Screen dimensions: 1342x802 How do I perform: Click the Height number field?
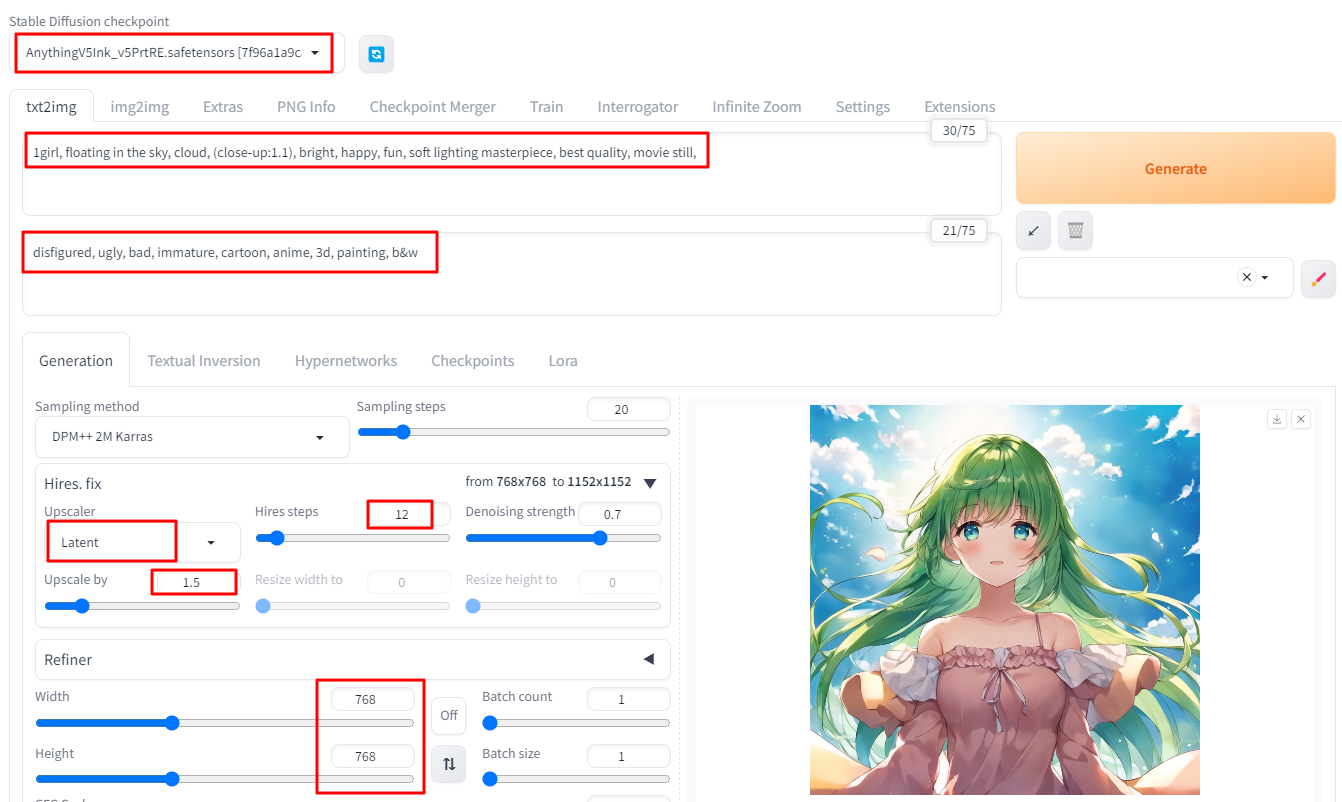pos(372,756)
